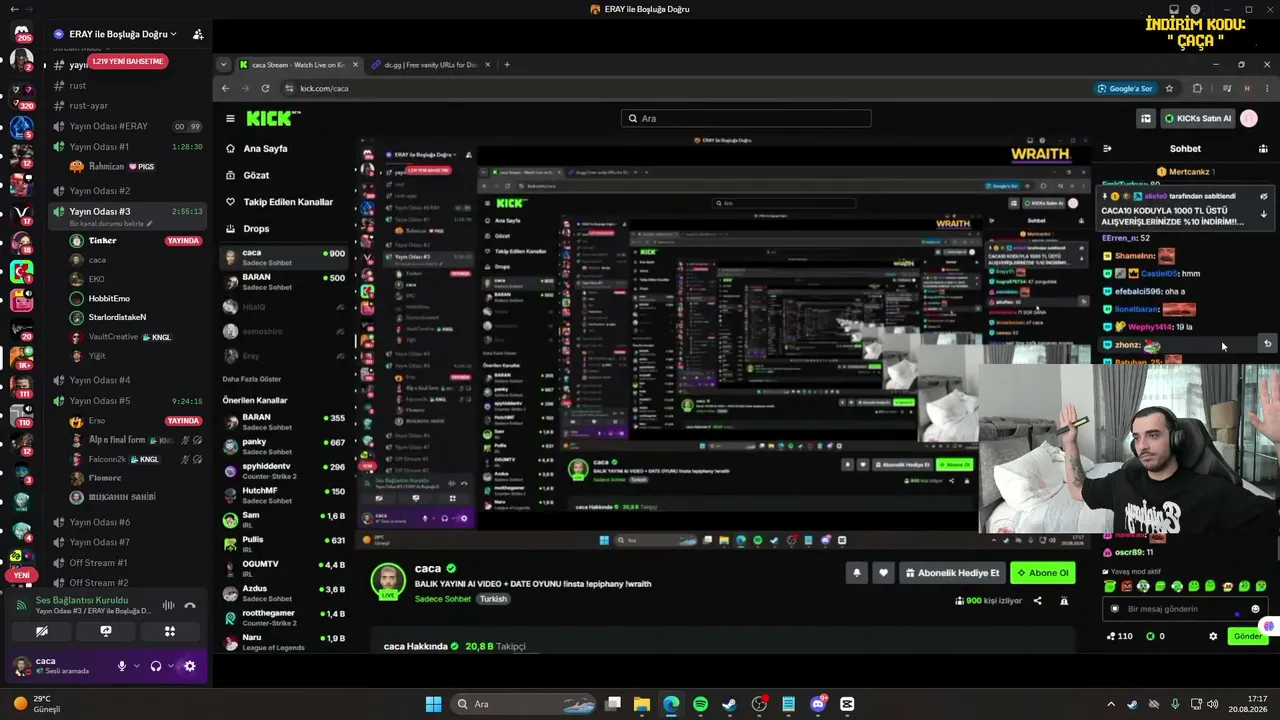This screenshot has height=720, width=1280.
Task: Unpin the pinned chat message
Action: click(1263, 196)
